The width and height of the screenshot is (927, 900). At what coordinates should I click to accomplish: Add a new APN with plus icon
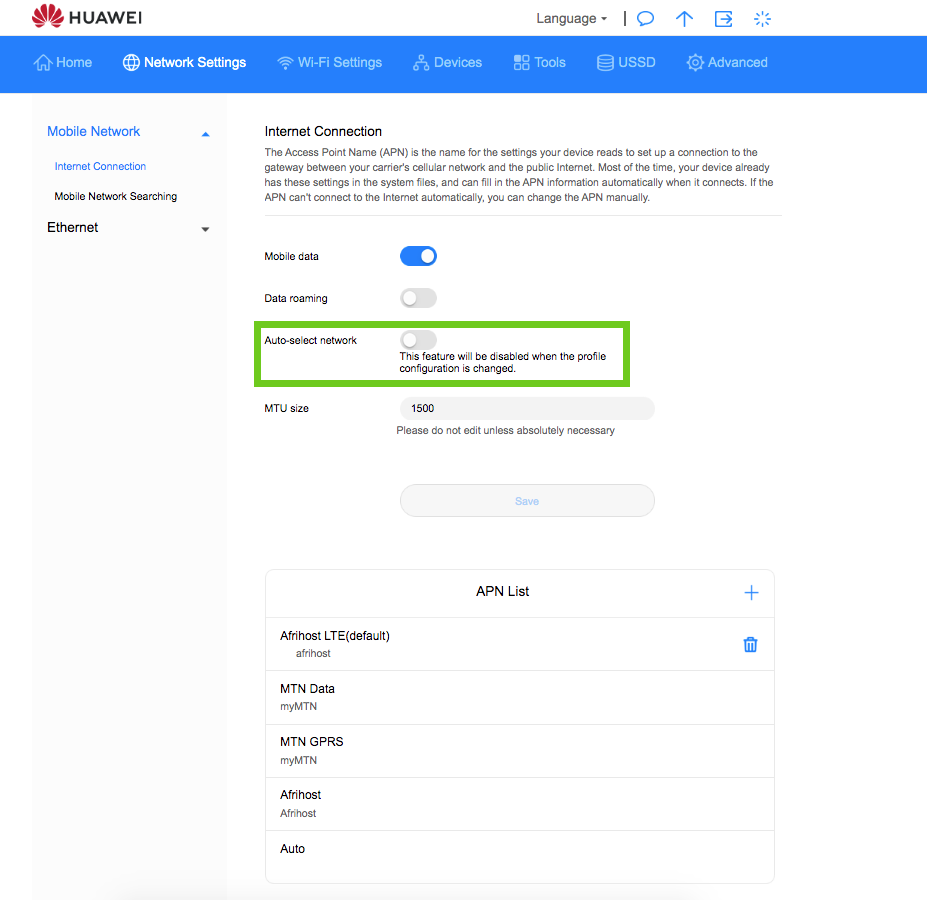point(751,593)
